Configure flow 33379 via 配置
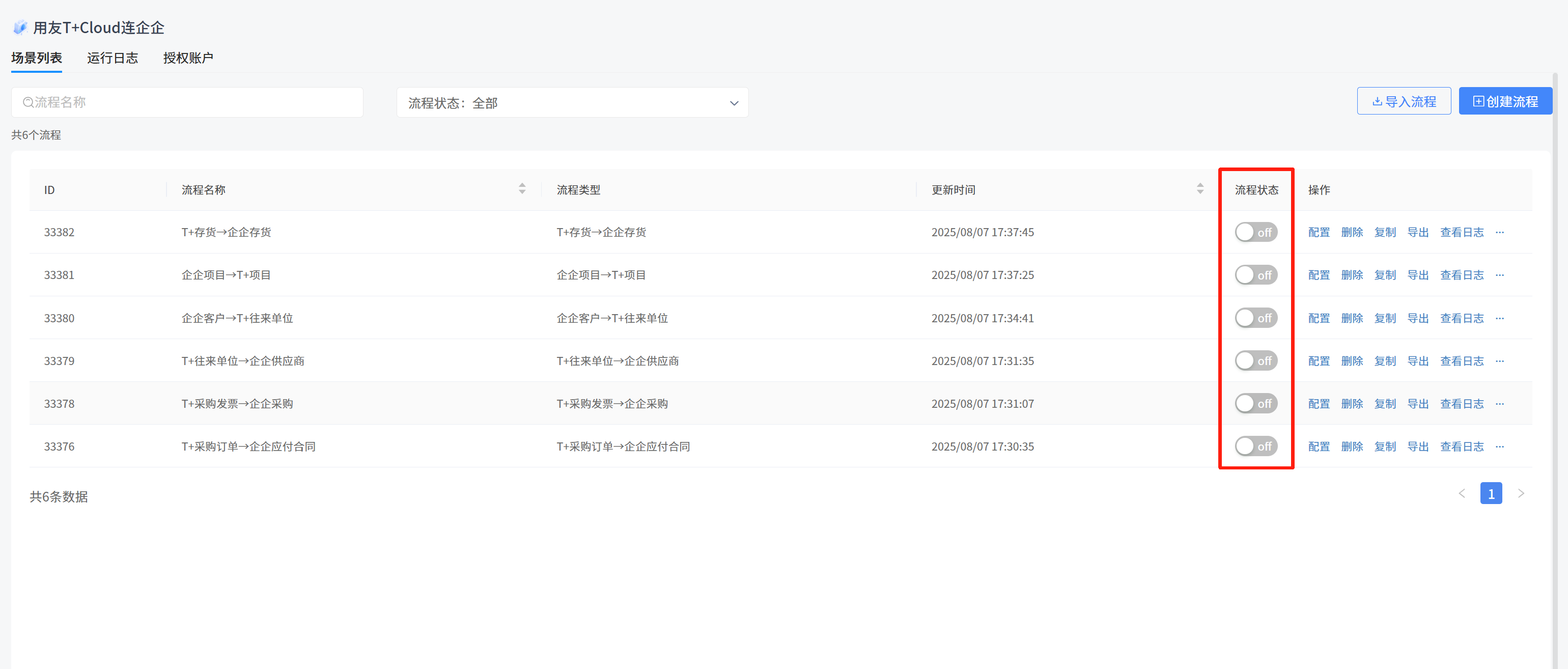 (1319, 361)
